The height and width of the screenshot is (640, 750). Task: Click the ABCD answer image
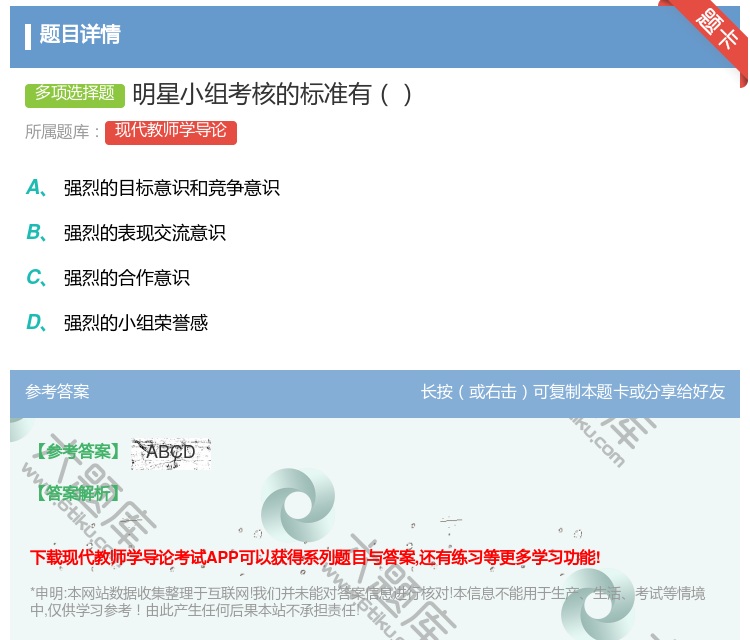coord(171,453)
